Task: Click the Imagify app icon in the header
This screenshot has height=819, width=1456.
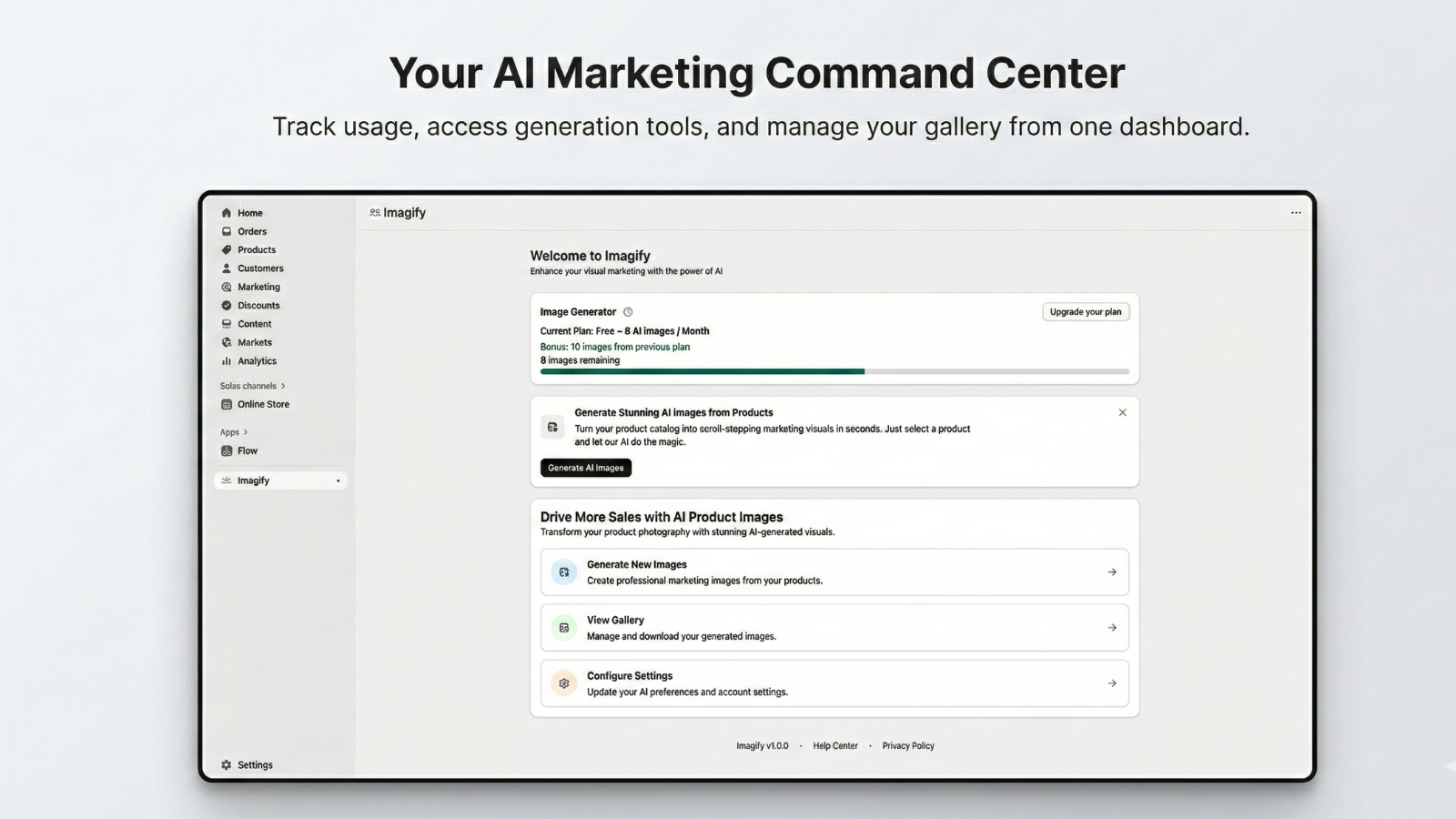Action: (374, 212)
